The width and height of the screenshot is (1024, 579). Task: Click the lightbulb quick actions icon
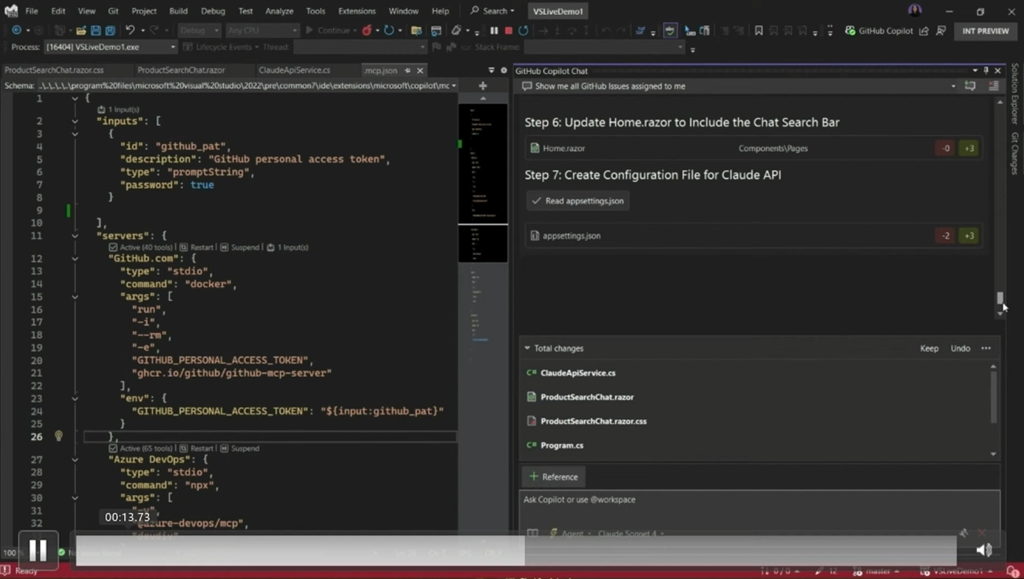(58, 436)
